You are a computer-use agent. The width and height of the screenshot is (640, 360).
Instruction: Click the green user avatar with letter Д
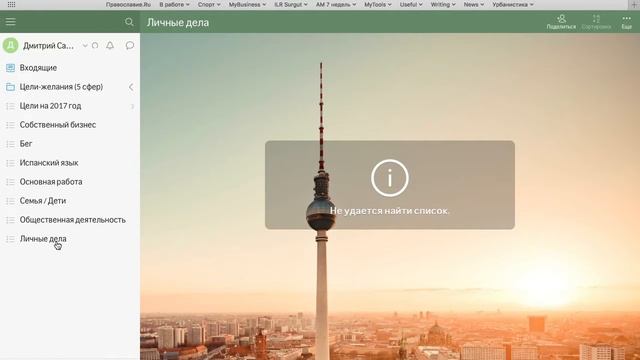click(11, 45)
